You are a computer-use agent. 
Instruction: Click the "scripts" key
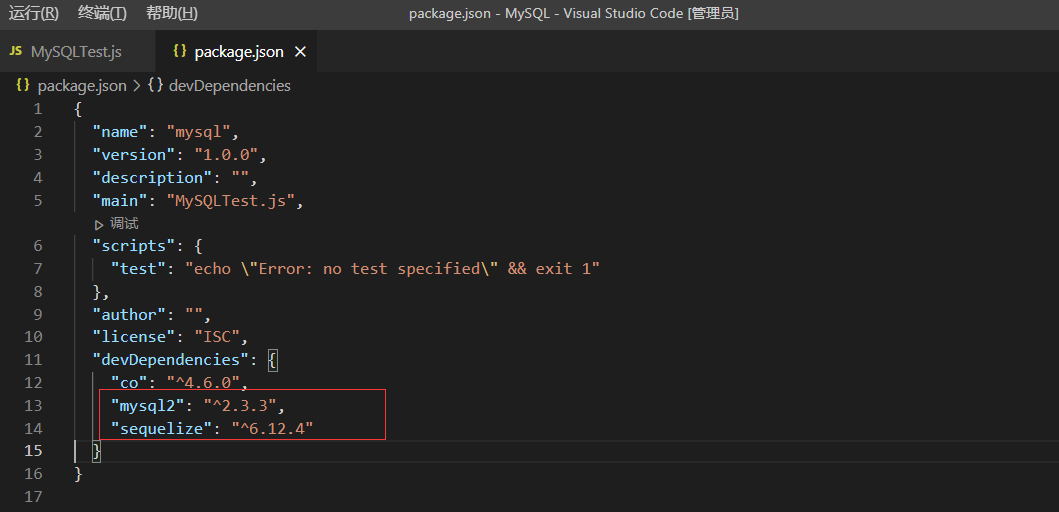coord(134,245)
